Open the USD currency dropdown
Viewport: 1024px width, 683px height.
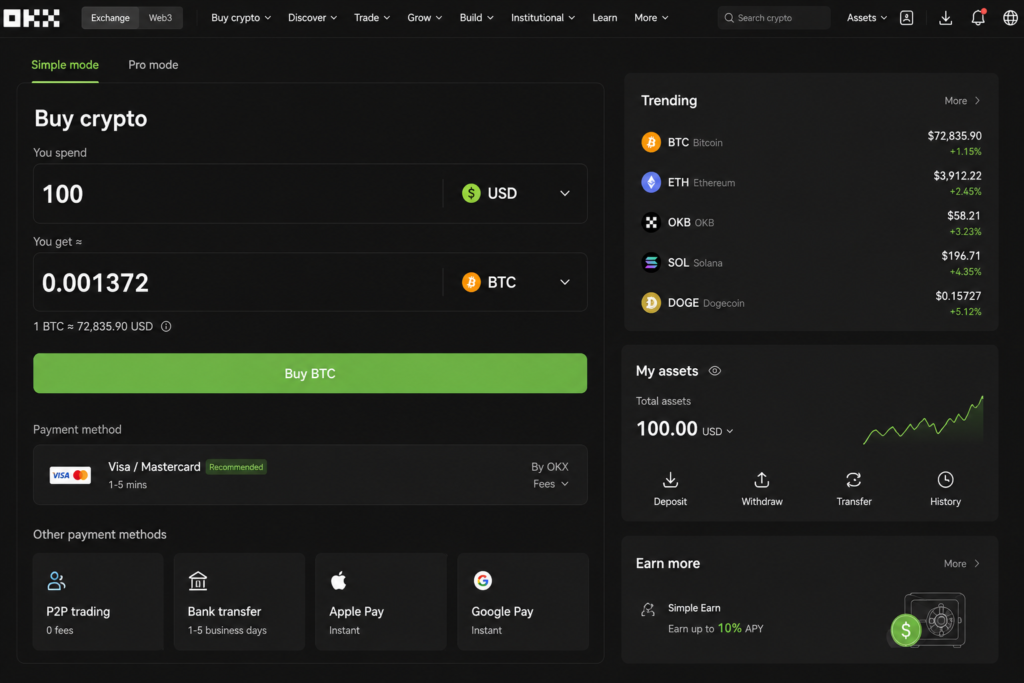(x=516, y=193)
